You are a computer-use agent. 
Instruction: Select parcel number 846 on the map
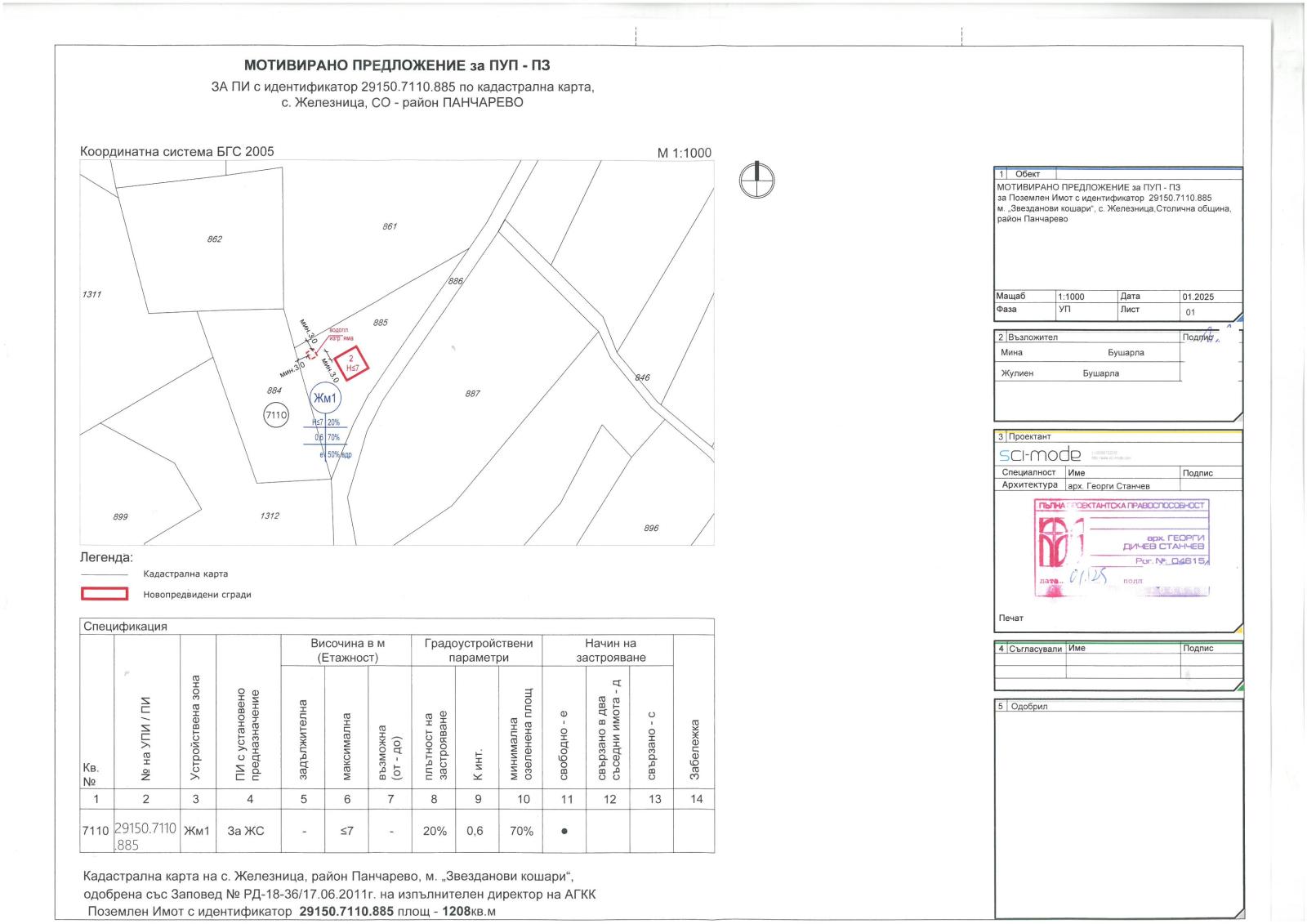point(642,377)
